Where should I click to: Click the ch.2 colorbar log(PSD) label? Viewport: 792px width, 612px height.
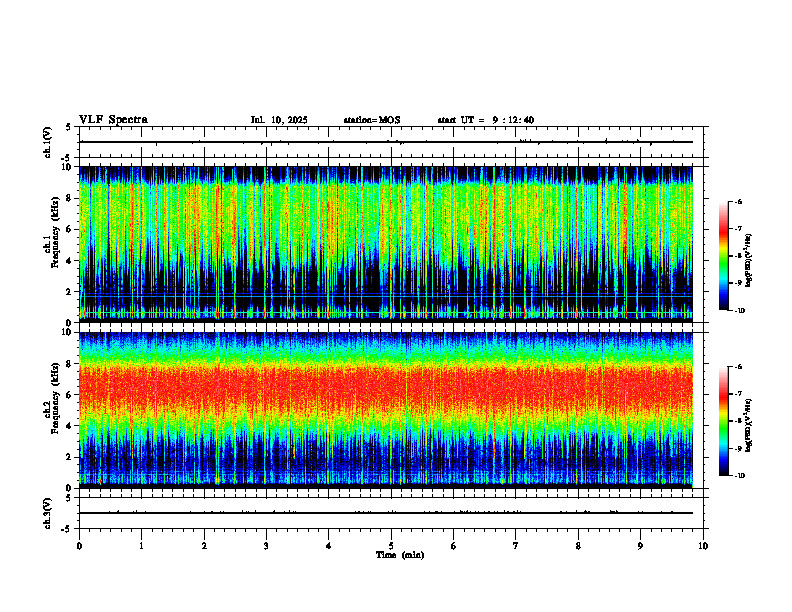(x=749, y=424)
